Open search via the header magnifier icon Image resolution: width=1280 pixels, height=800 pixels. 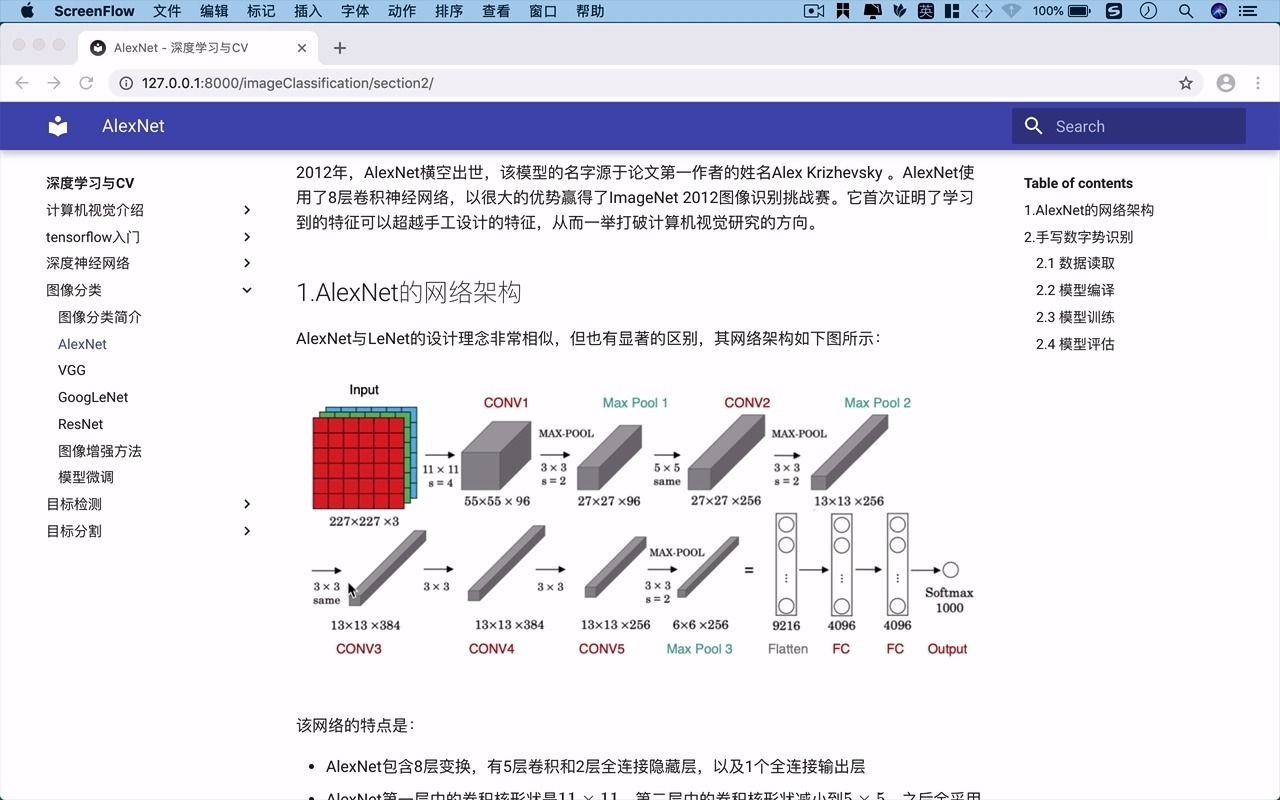click(1033, 126)
